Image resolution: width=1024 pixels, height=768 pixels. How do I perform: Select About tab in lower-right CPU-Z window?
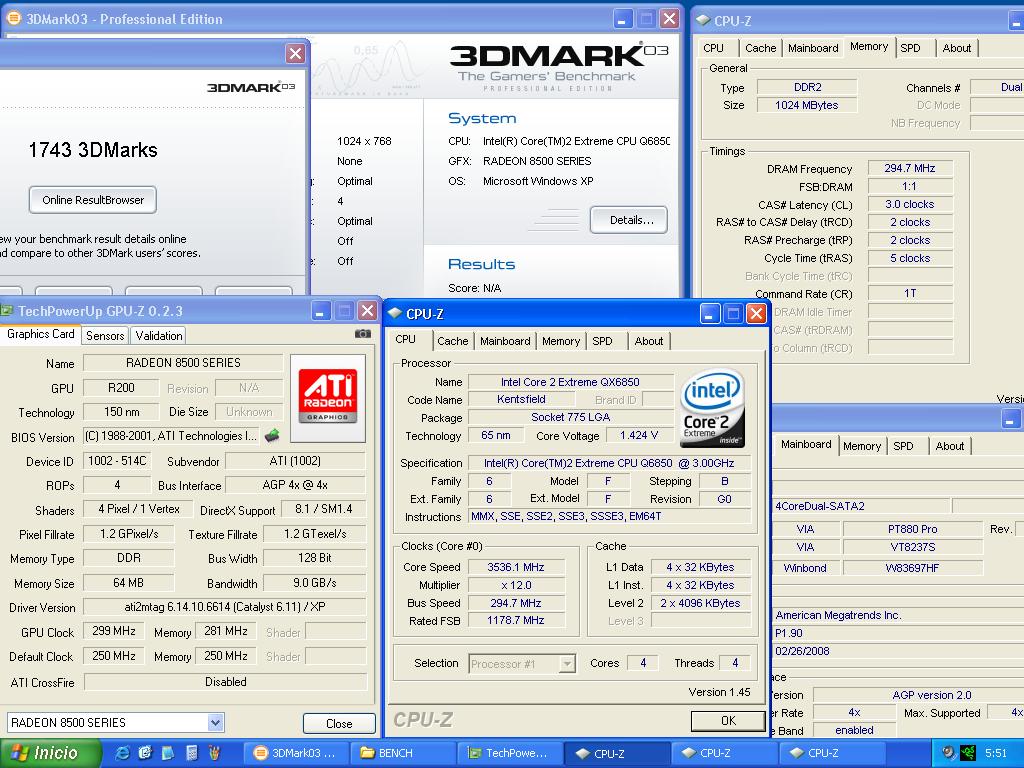950,446
